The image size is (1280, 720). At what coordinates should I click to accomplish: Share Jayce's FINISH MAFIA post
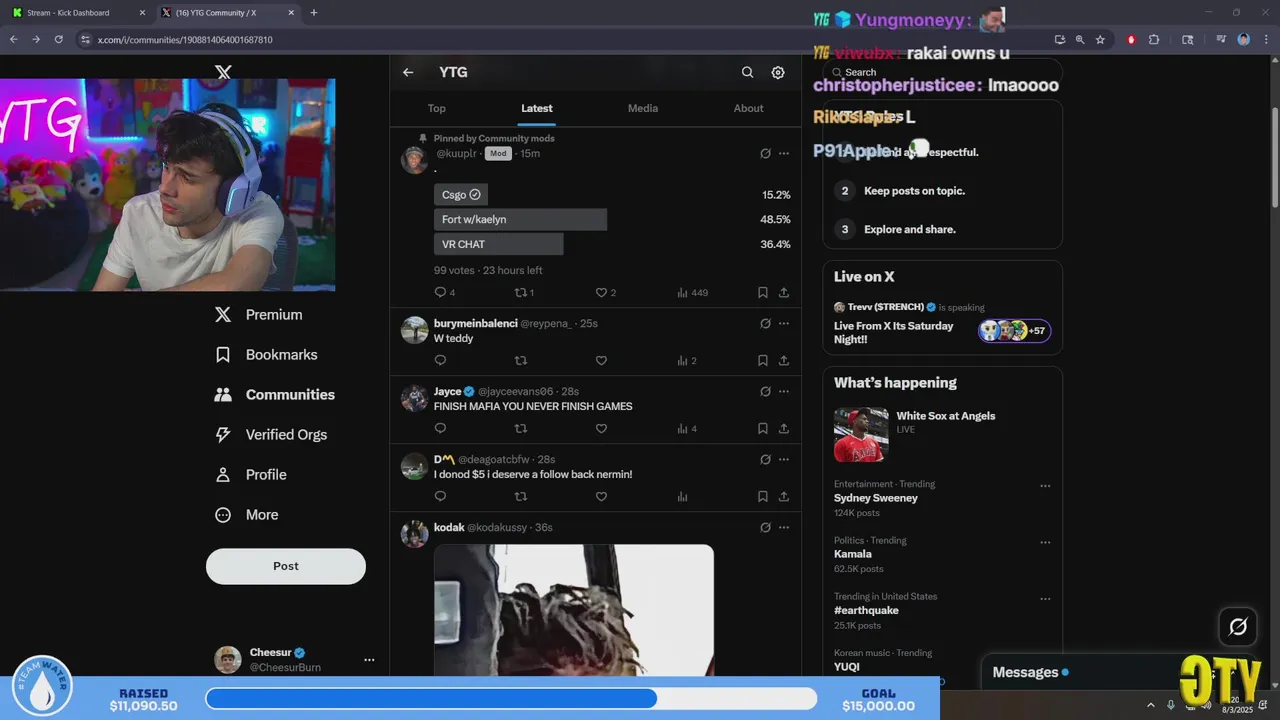tap(784, 428)
